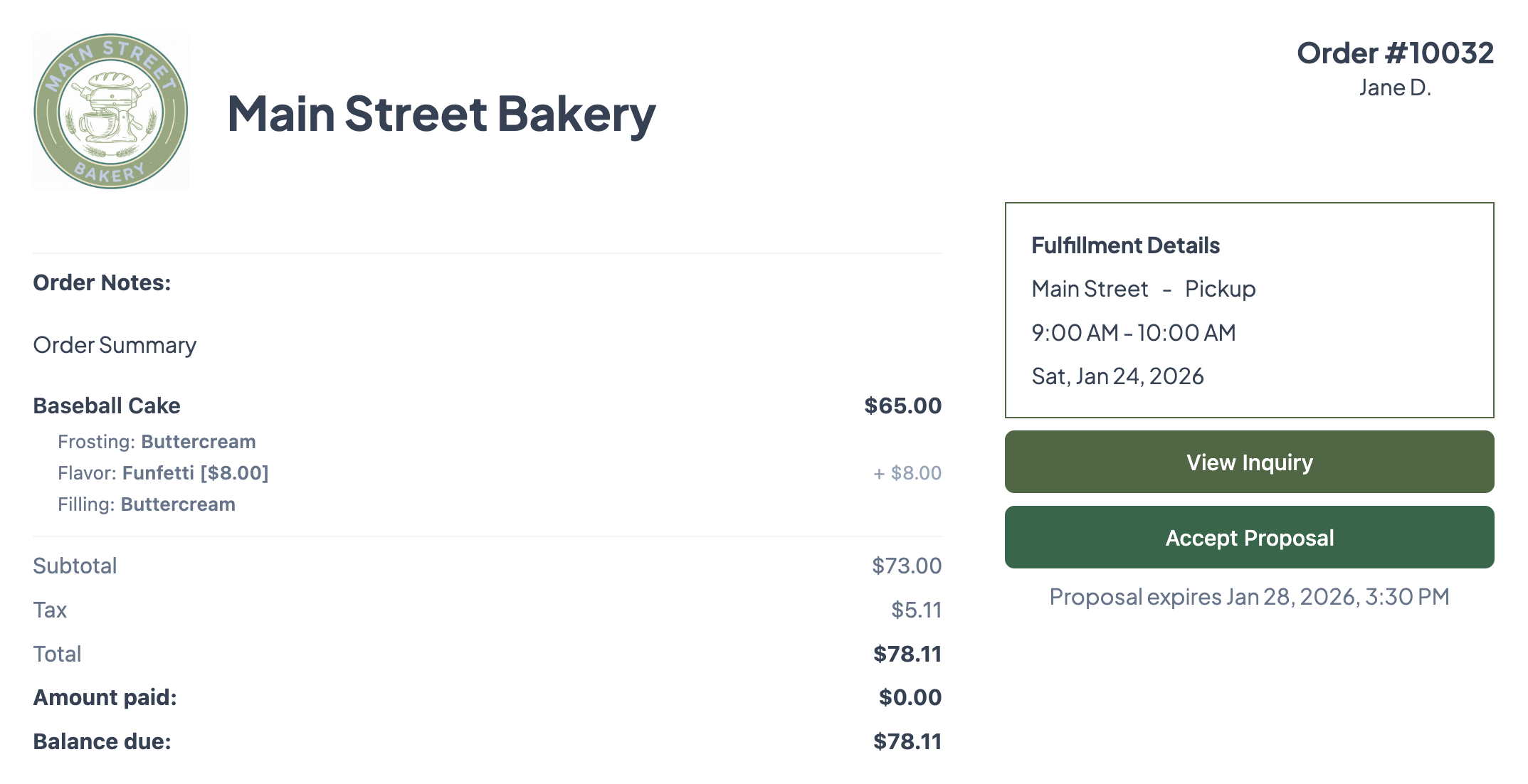Image resolution: width=1528 pixels, height=784 pixels.
Task: Click the Main Street Bakery logo
Action: pyautogui.click(x=111, y=112)
